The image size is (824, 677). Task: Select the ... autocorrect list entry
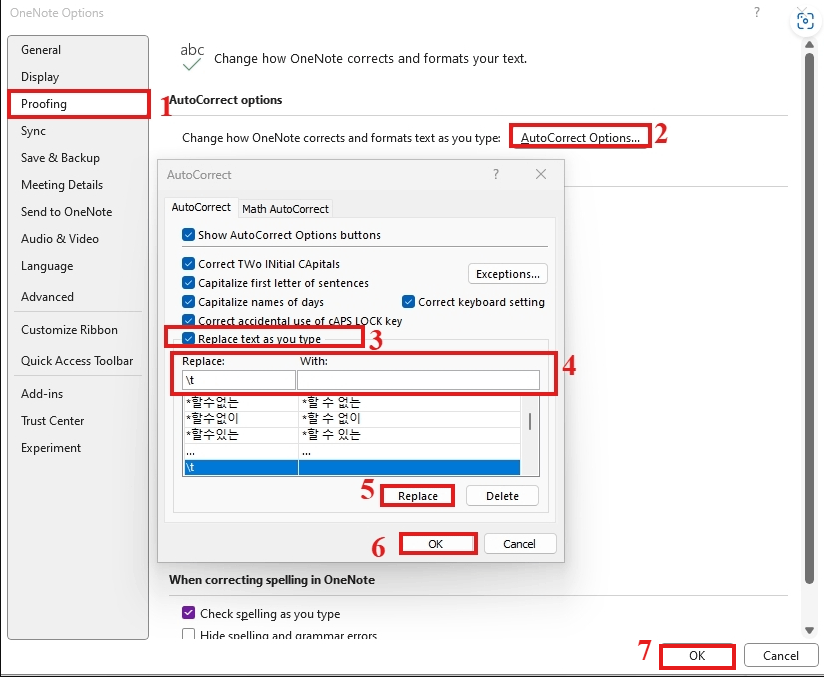pyautogui.click(x=352, y=452)
